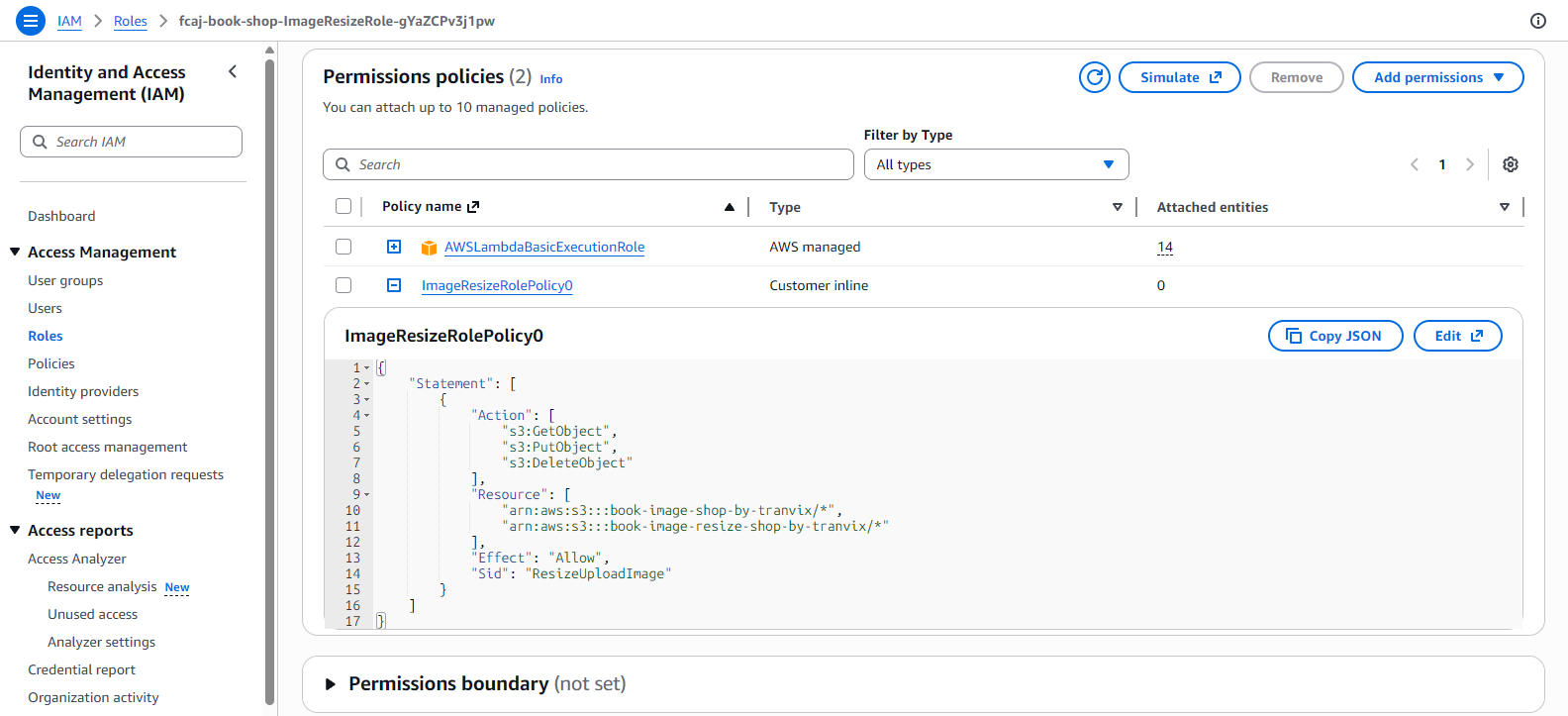Refresh the permissions policies list

click(x=1095, y=77)
